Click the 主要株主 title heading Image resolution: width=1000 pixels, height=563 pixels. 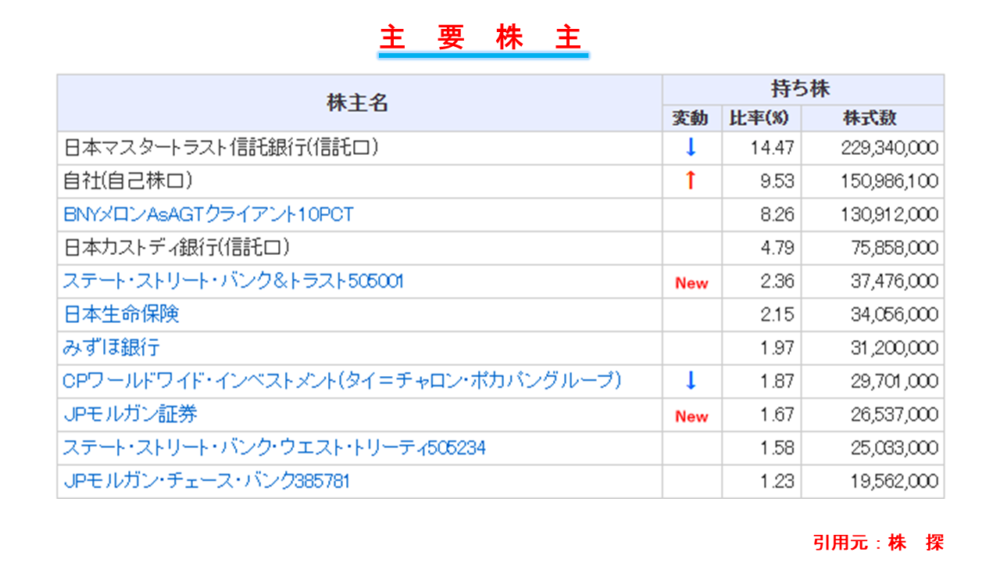tap(480, 37)
